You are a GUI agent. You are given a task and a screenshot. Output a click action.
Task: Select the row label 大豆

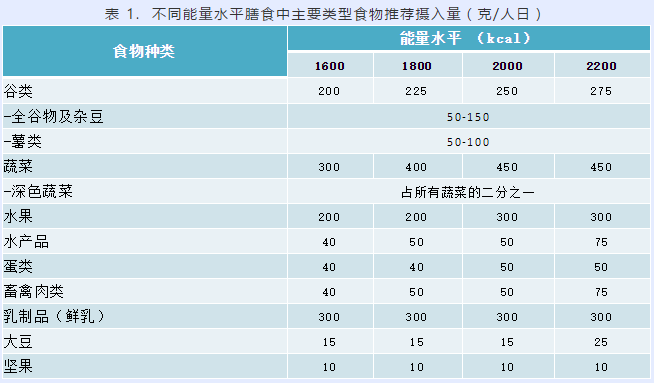coord(18,341)
